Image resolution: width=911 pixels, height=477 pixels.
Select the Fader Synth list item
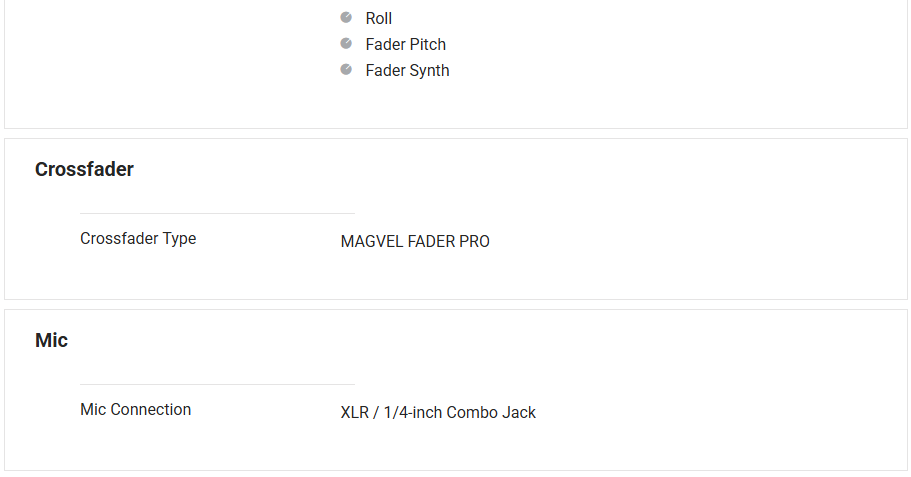(x=407, y=70)
